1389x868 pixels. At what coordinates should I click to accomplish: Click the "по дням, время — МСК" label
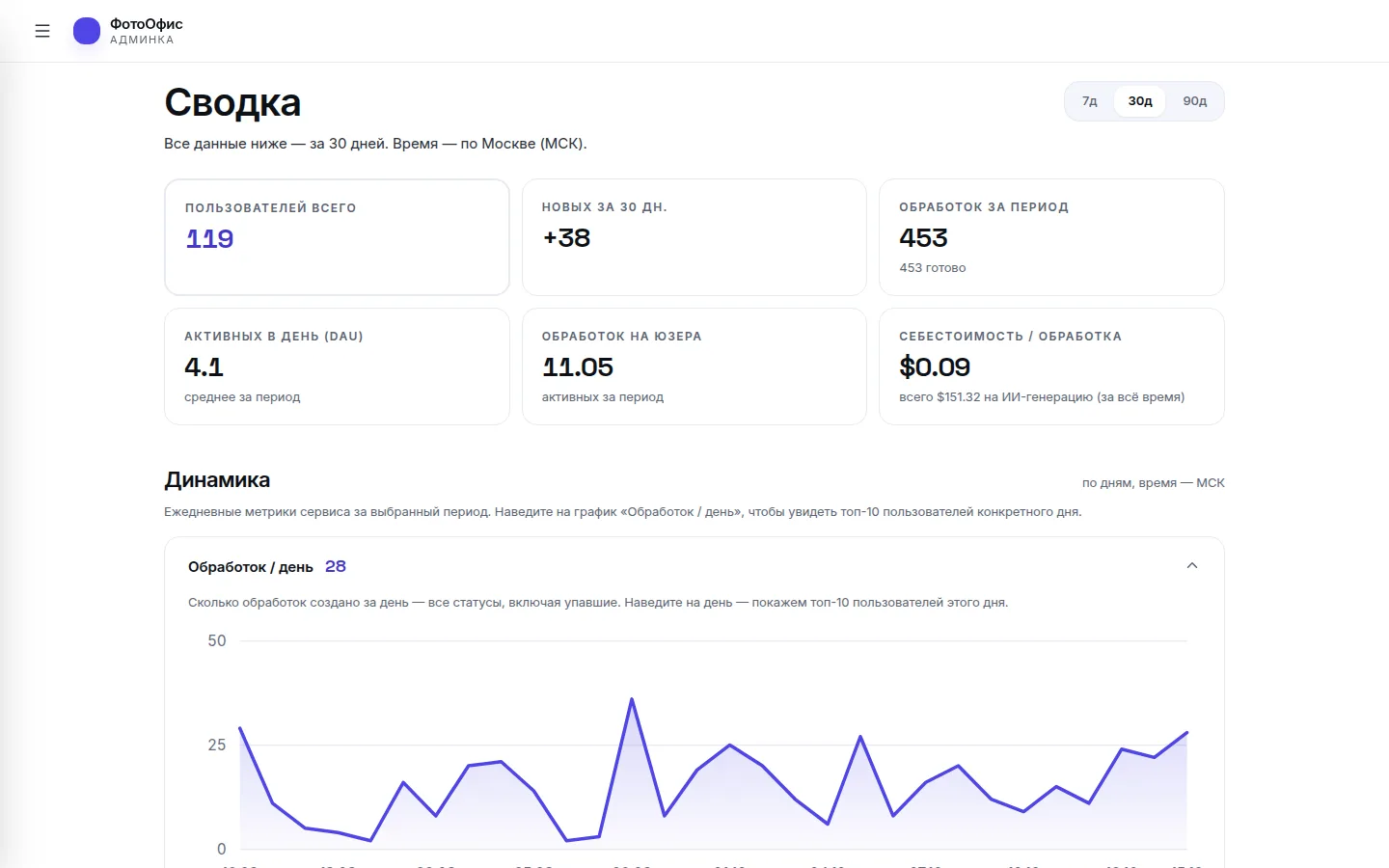click(1154, 483)
